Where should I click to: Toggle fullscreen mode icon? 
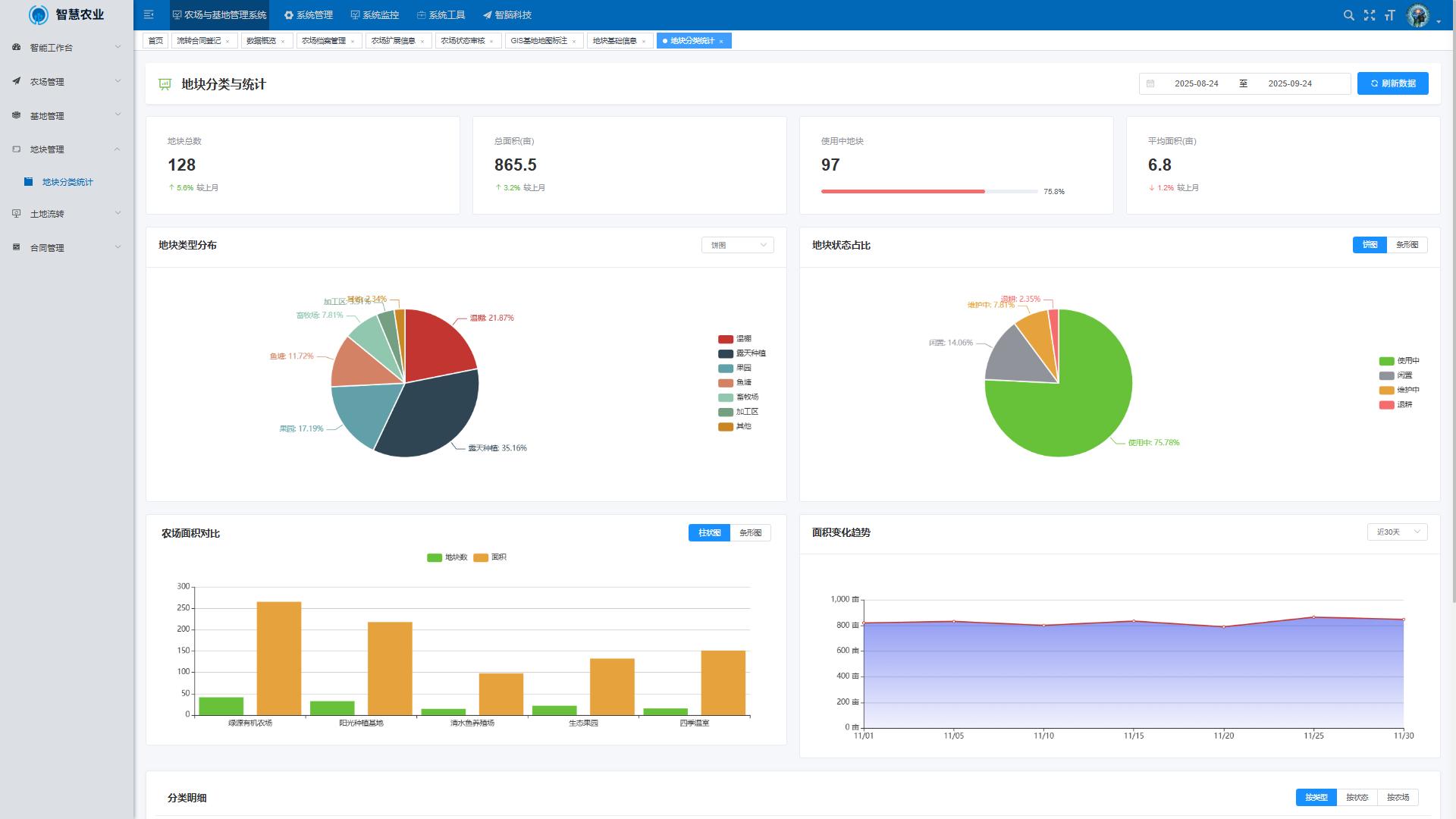pyautogui.click(x=1369, y=15)
